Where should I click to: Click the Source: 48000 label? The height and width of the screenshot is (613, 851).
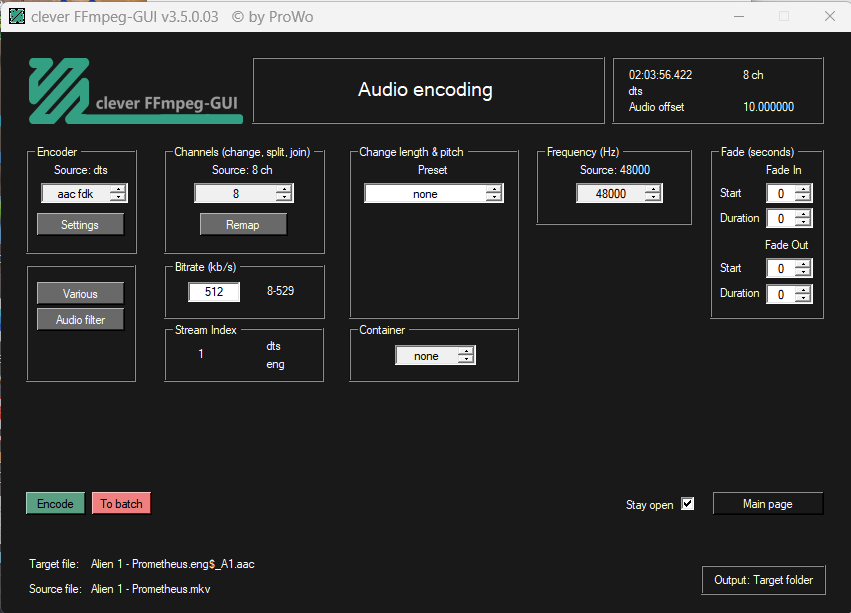[x=615, y=170]
